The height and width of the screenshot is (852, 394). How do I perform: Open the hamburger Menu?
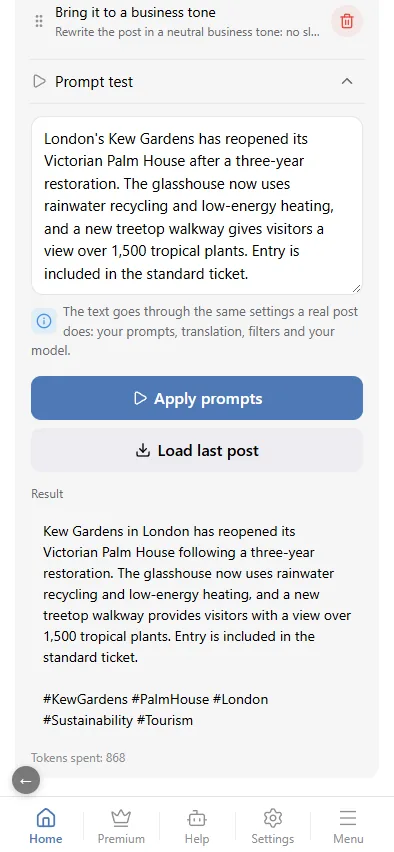348,826
